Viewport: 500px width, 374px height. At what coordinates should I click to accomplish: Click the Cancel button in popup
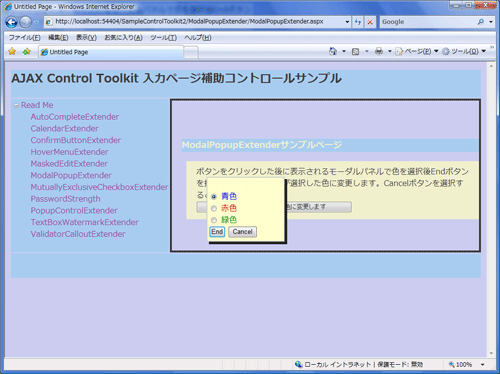point(242,232)
